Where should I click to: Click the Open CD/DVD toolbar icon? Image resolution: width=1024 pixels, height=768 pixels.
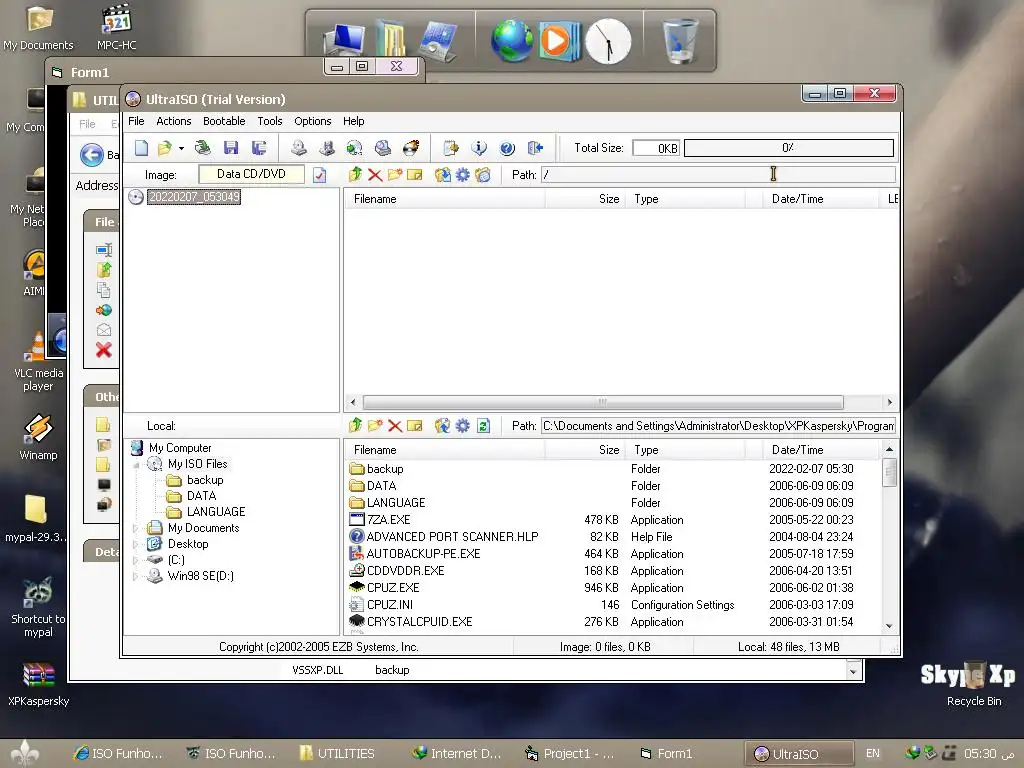click(x=202, y=148)
